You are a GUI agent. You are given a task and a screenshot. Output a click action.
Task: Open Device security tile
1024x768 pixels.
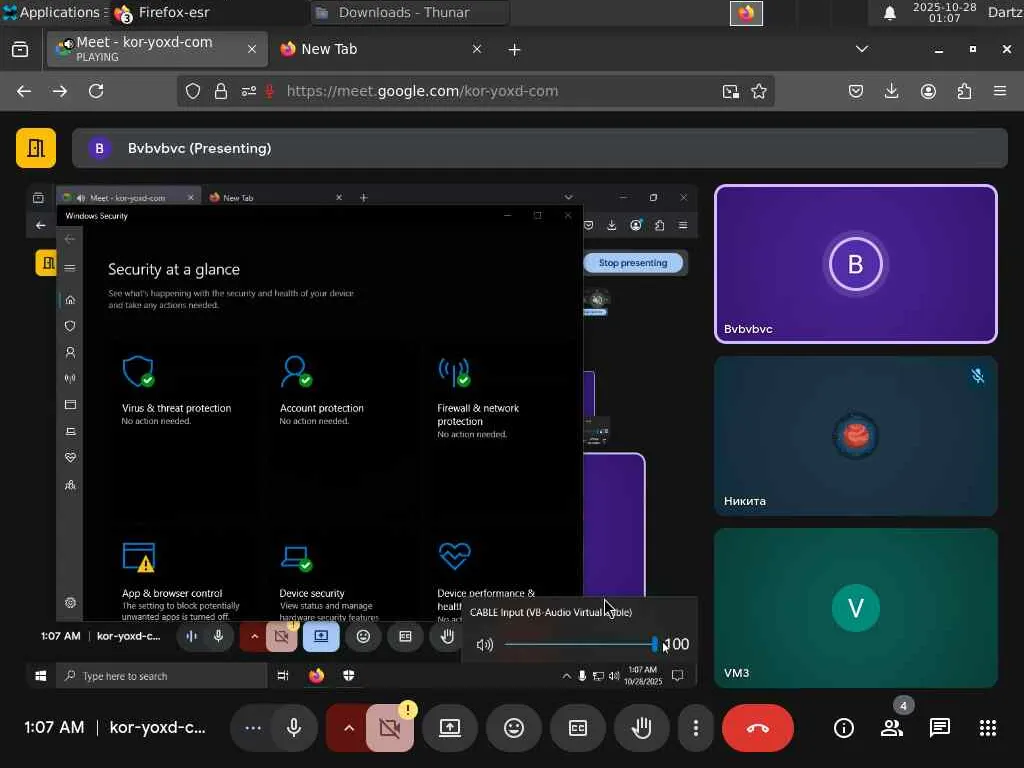pos(329,580)
